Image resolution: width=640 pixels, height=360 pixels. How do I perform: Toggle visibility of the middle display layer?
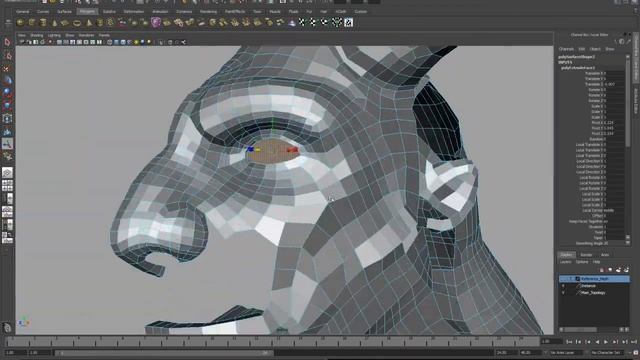(563, 286)
